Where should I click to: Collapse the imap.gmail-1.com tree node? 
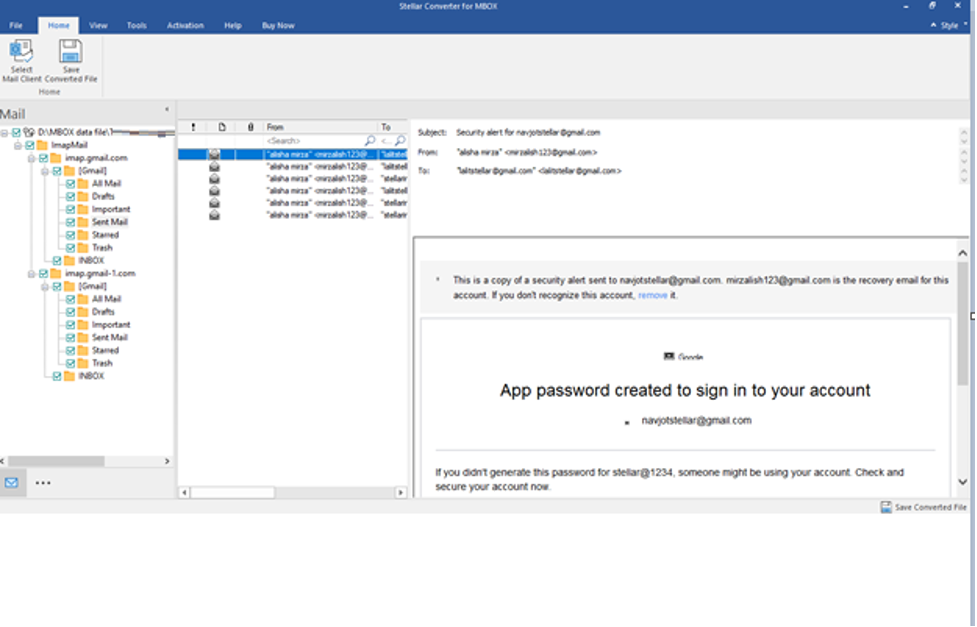pyautogui.click(x=31, y=274)
